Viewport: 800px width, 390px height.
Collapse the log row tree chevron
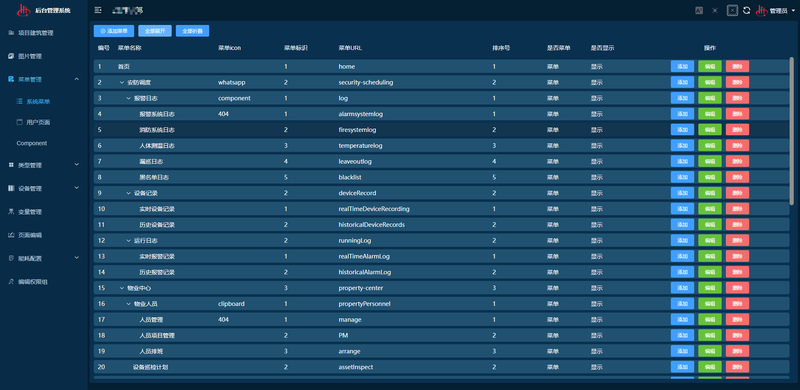coord(129,98)
